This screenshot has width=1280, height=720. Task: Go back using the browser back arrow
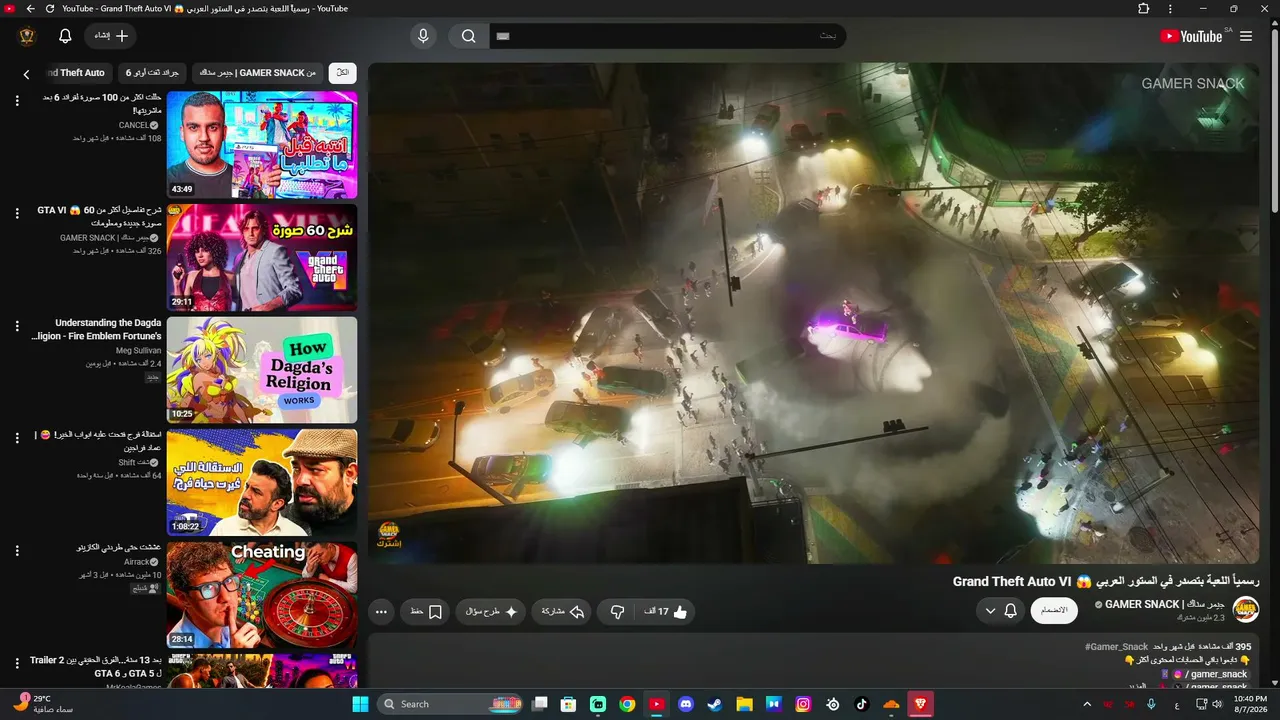[31, 8]
